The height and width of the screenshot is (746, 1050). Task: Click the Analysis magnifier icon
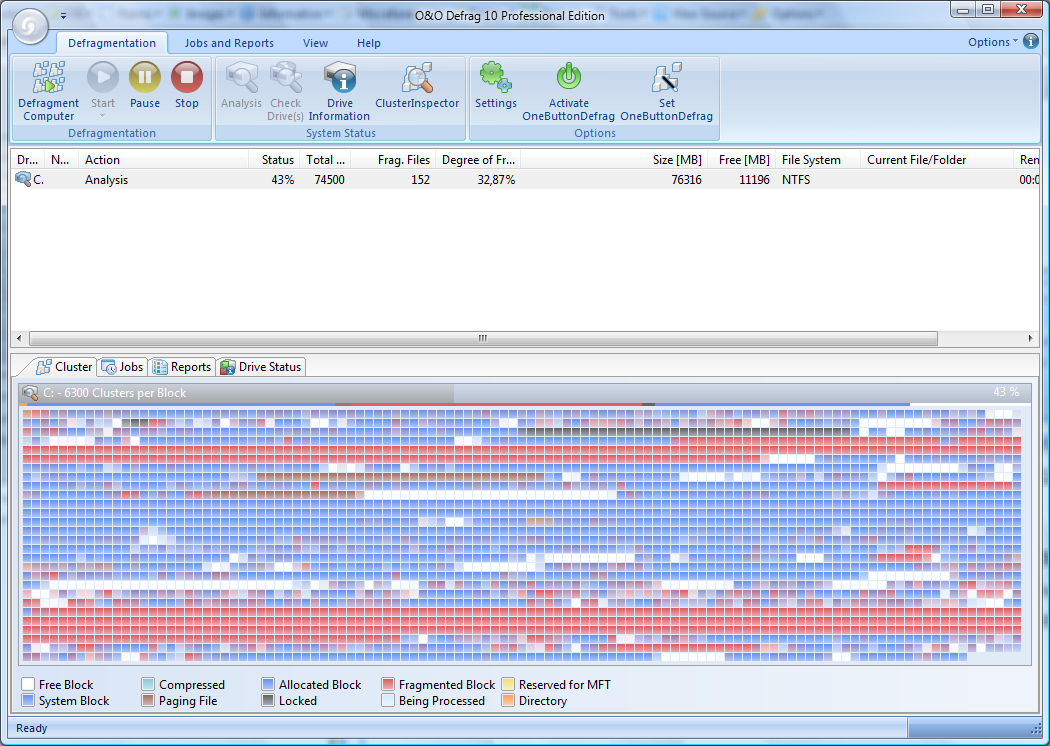pos(242,77)
